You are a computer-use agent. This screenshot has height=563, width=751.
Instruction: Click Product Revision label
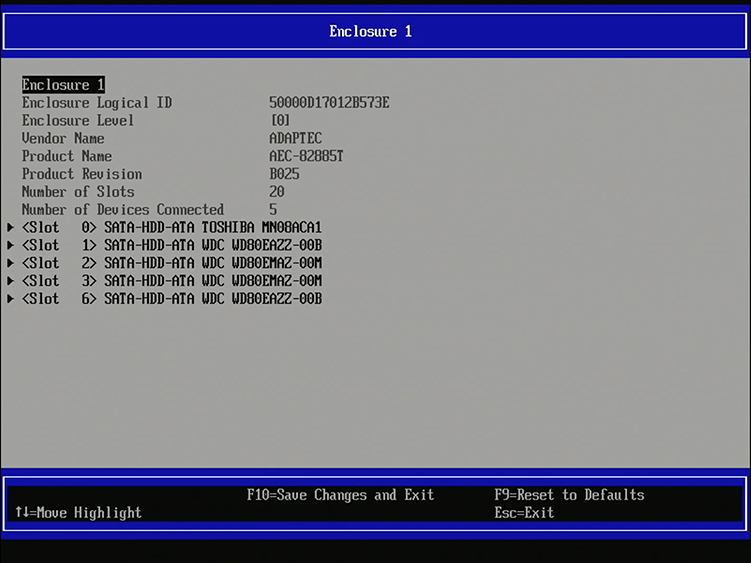pyautogui.click(x=82, y=174)
